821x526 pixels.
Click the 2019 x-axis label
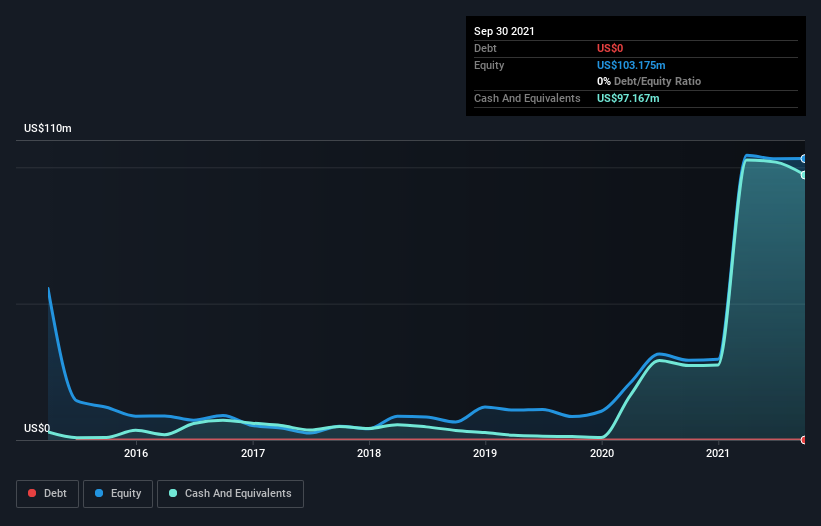coord(485,453)
